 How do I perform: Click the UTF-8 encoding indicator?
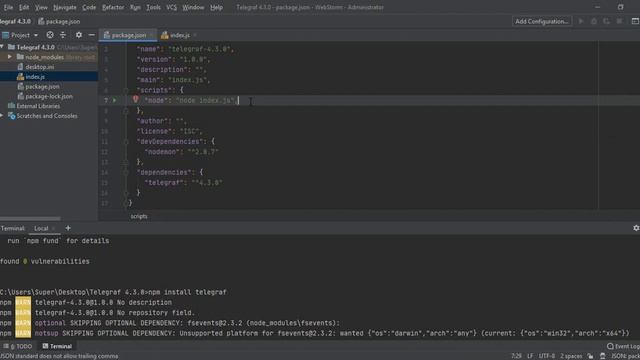(547, 356)
